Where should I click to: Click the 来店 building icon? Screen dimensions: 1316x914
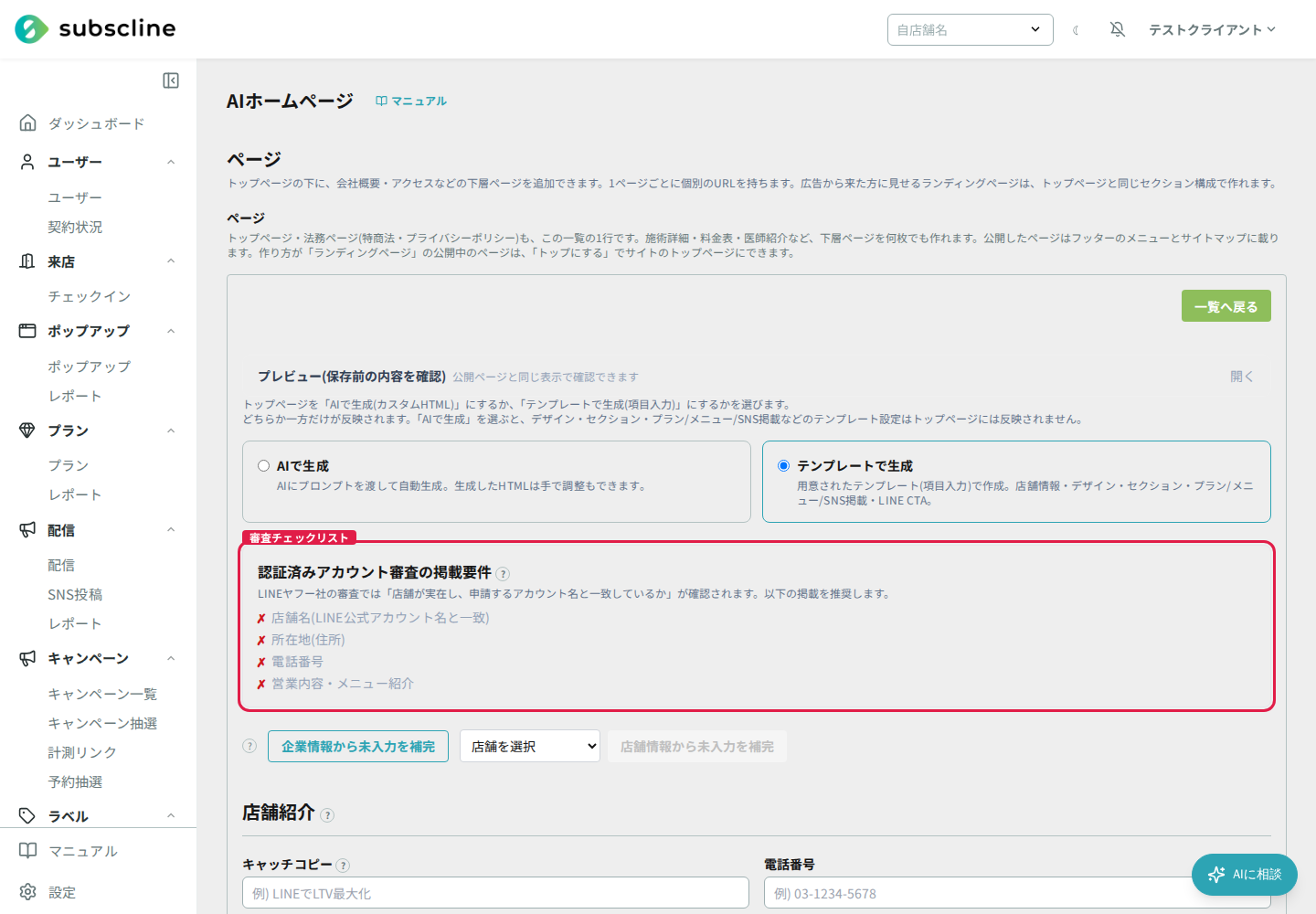pyautogui.click(x=28, y=261)
